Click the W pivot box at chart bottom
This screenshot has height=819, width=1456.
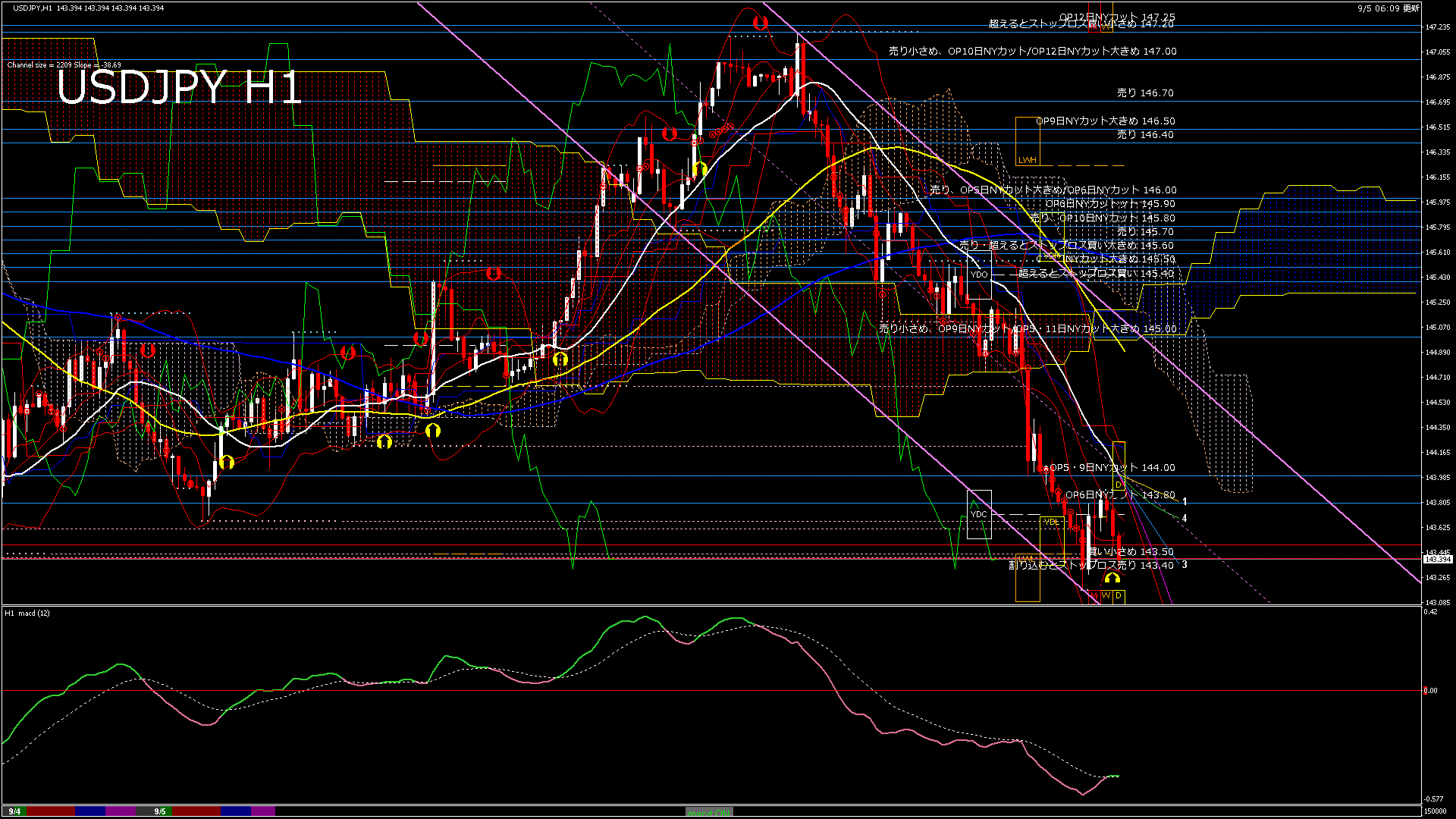[1106, 596]
